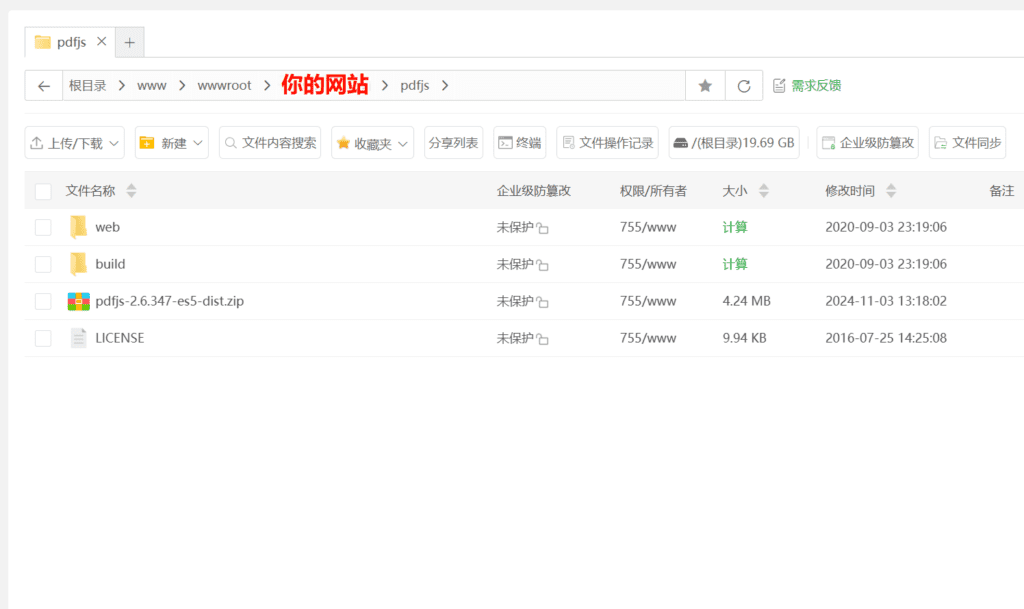
Task: Open the build folder
Action: point(110,264)
